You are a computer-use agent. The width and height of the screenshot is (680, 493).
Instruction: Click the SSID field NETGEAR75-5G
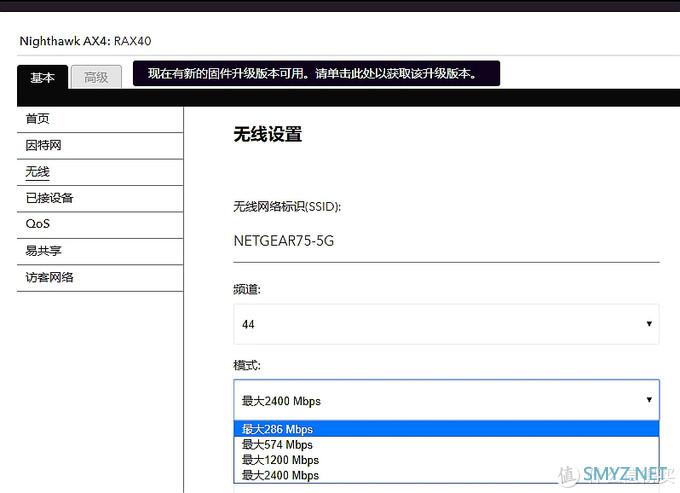point(446,241)
